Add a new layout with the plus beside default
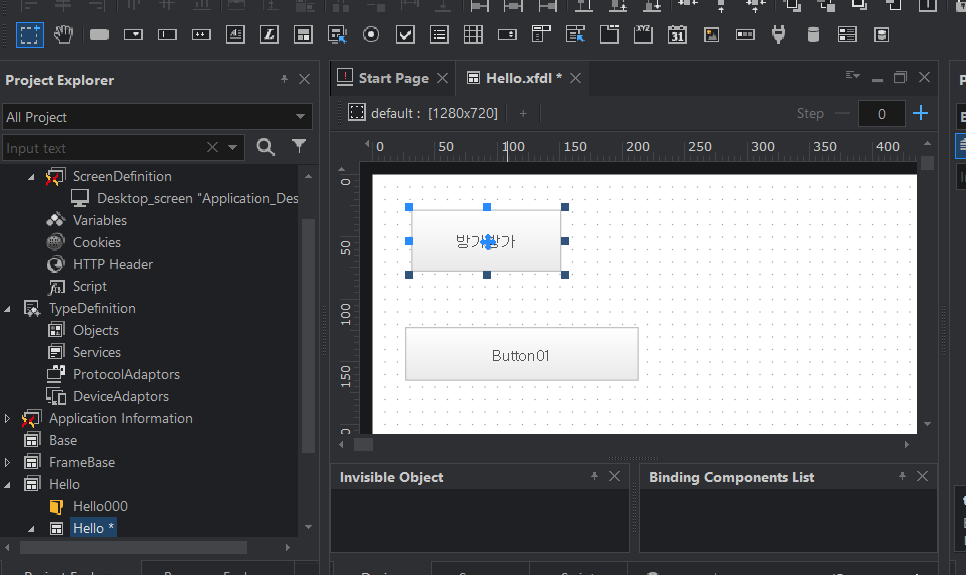Screen dimensions: 966x575 tap(523, 113)
